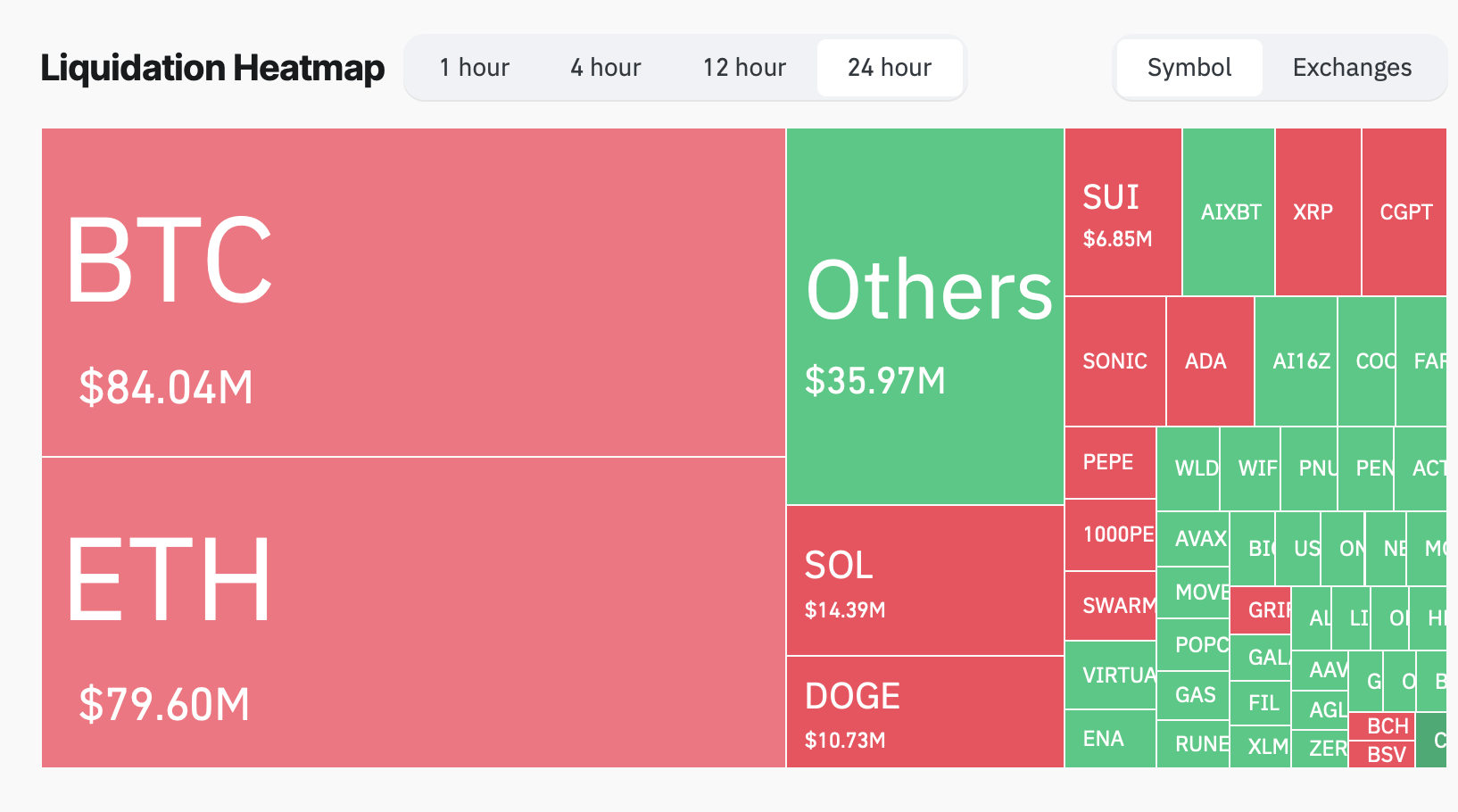Open the red CGPT tile
The width and height of the screenshot is (1458, 812).
point(1404,212)
